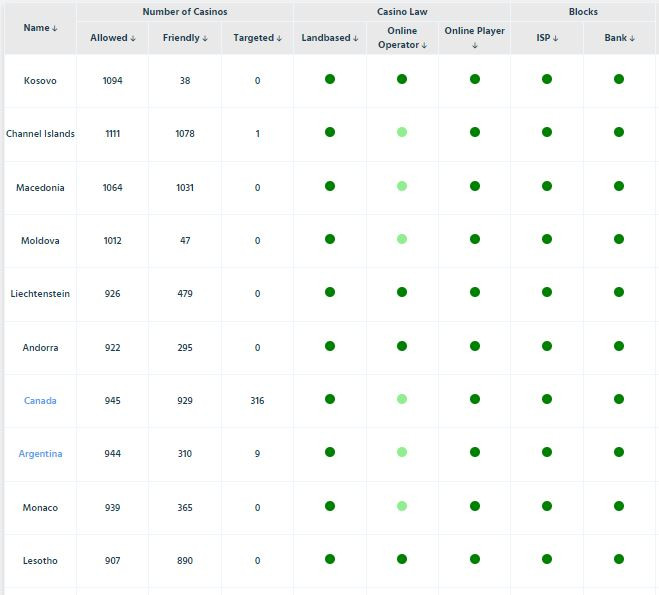This screenshot has width=659, height=595.
Task: Click Kosovo's ISP block status dot
Action: pos(547,79)
